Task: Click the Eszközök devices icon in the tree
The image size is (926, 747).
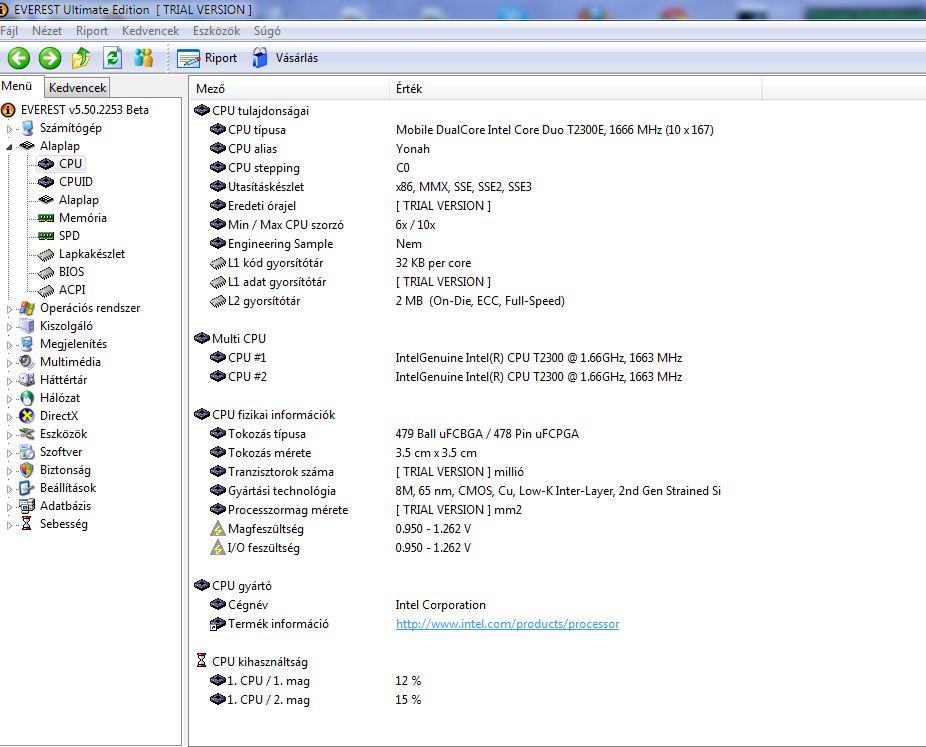Action: 27,434
